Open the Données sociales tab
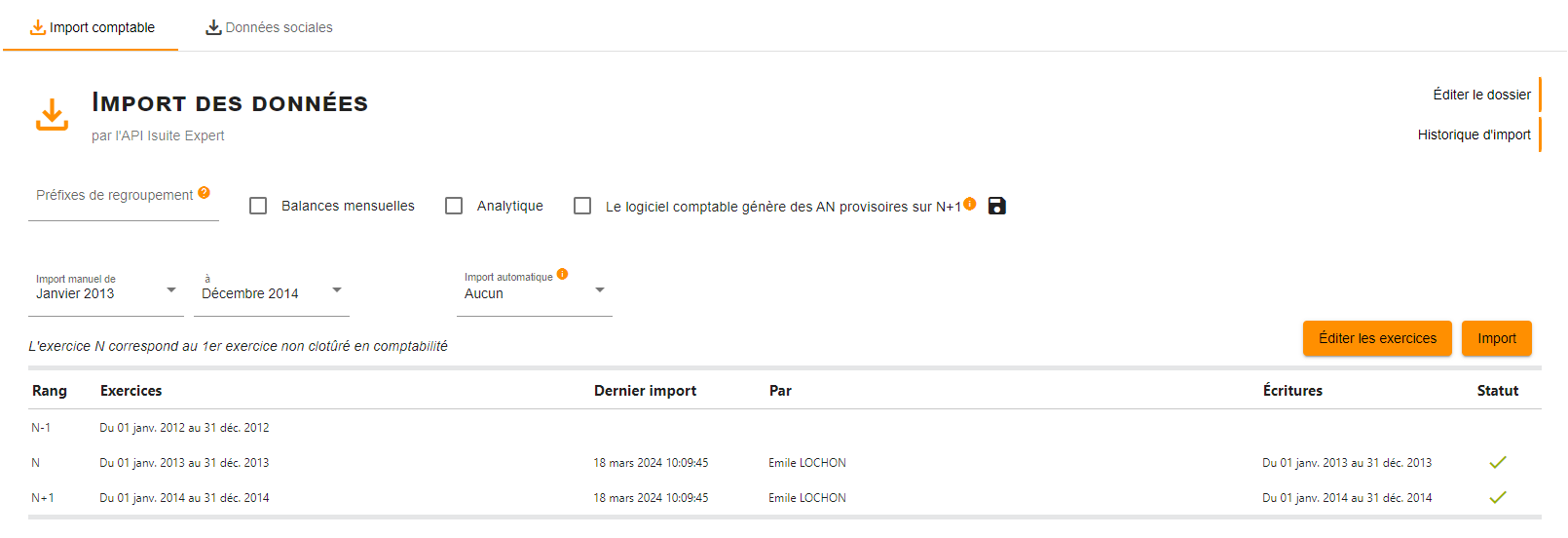1568x538 pixels. (x=269, y=27)
